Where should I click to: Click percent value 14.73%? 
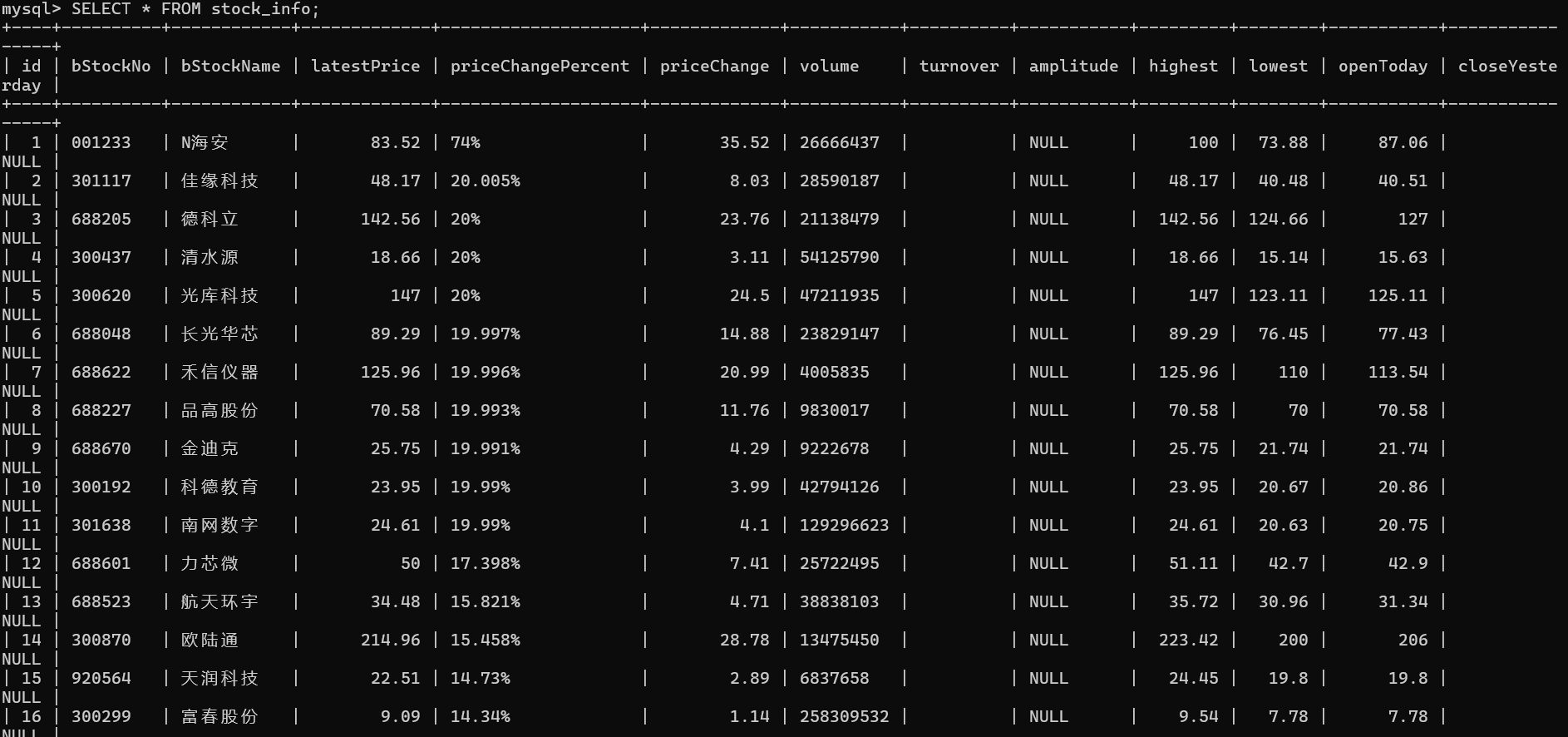(x=481, y=678)
